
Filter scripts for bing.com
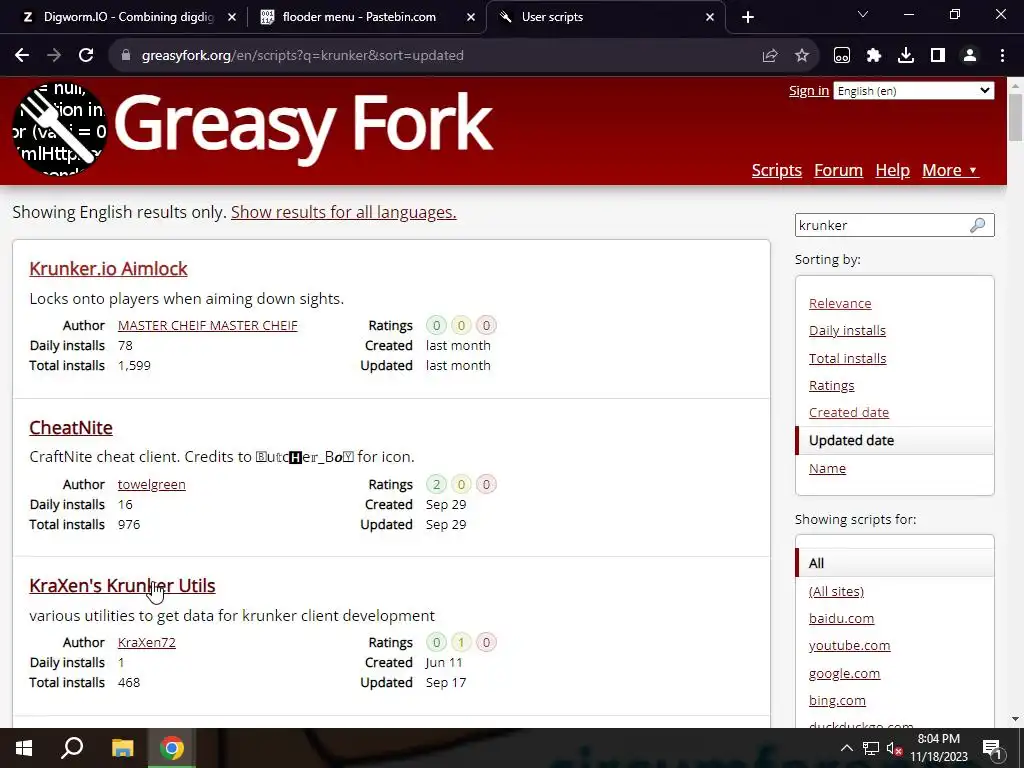click(837, 701)
